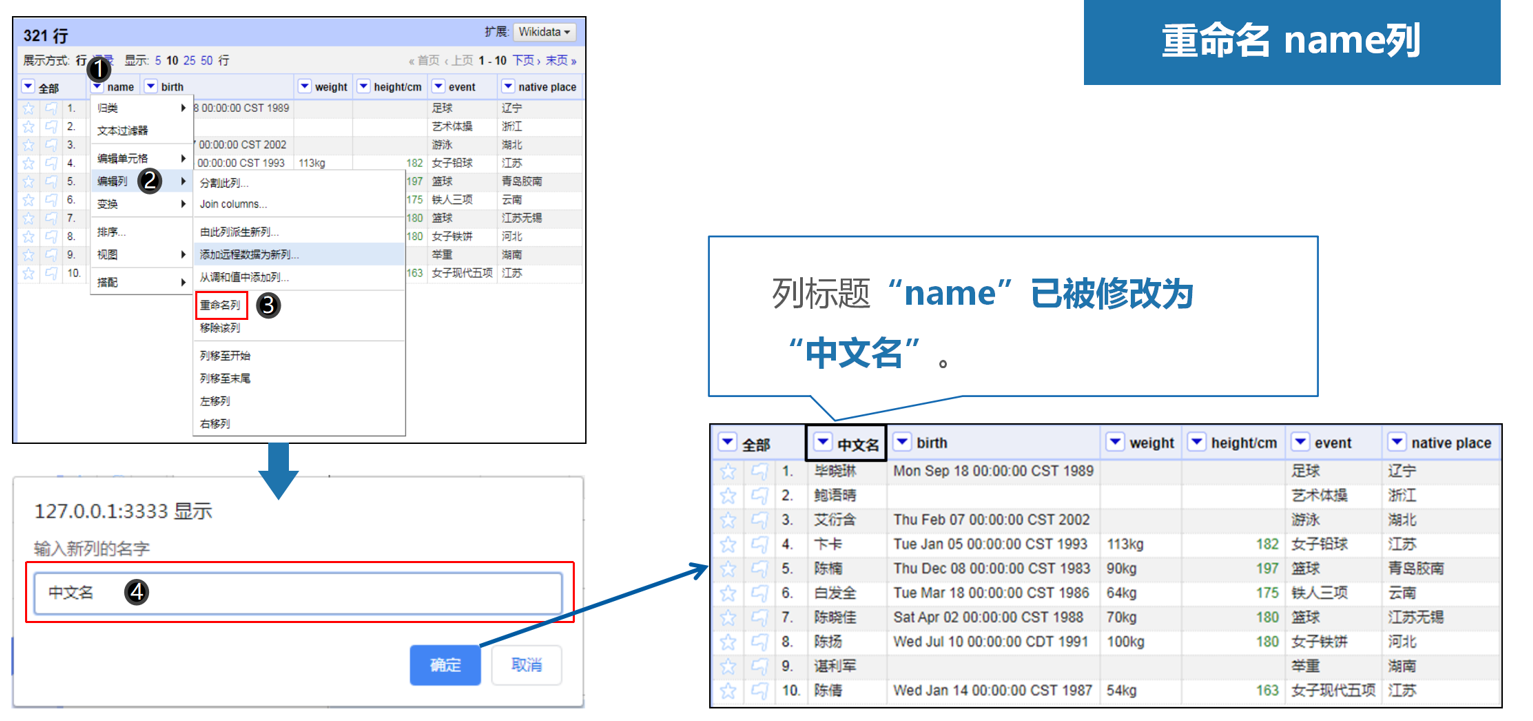Viewport: 1533px width, 721px height.
Task: Flag row 9 谌利军 in the 中文名 table
Action: 760,666
